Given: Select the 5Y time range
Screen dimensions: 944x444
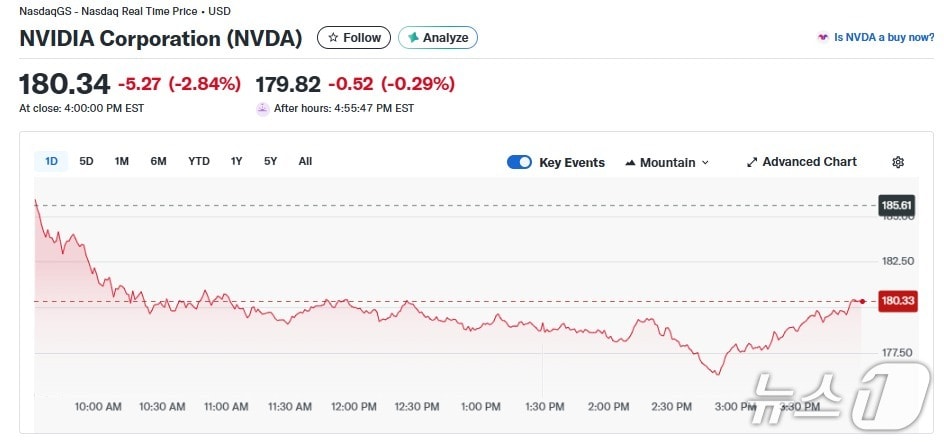Looking at the screenshot, I should [x=270, y=161].
